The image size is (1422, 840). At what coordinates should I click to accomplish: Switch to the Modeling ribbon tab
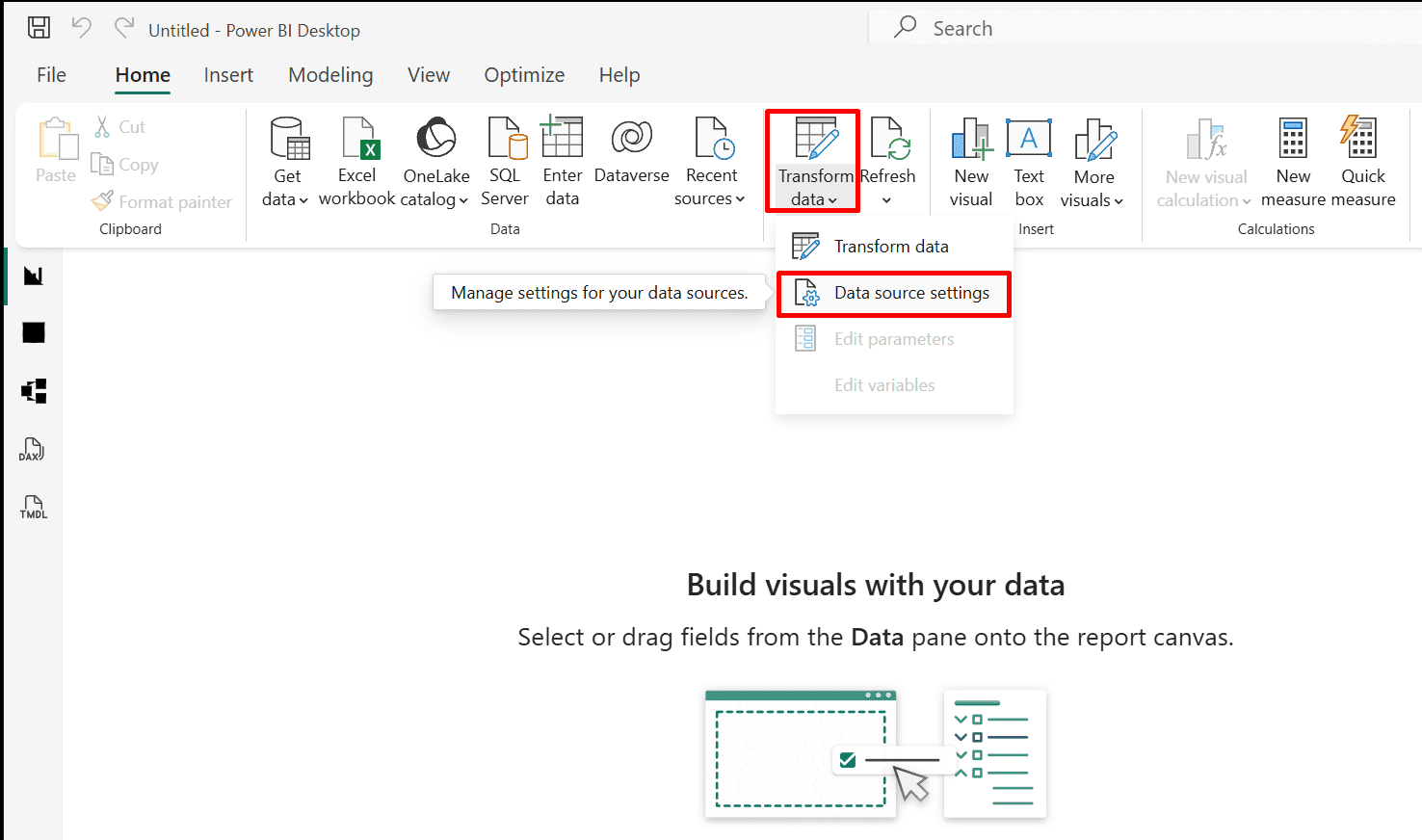coord(330,75)
